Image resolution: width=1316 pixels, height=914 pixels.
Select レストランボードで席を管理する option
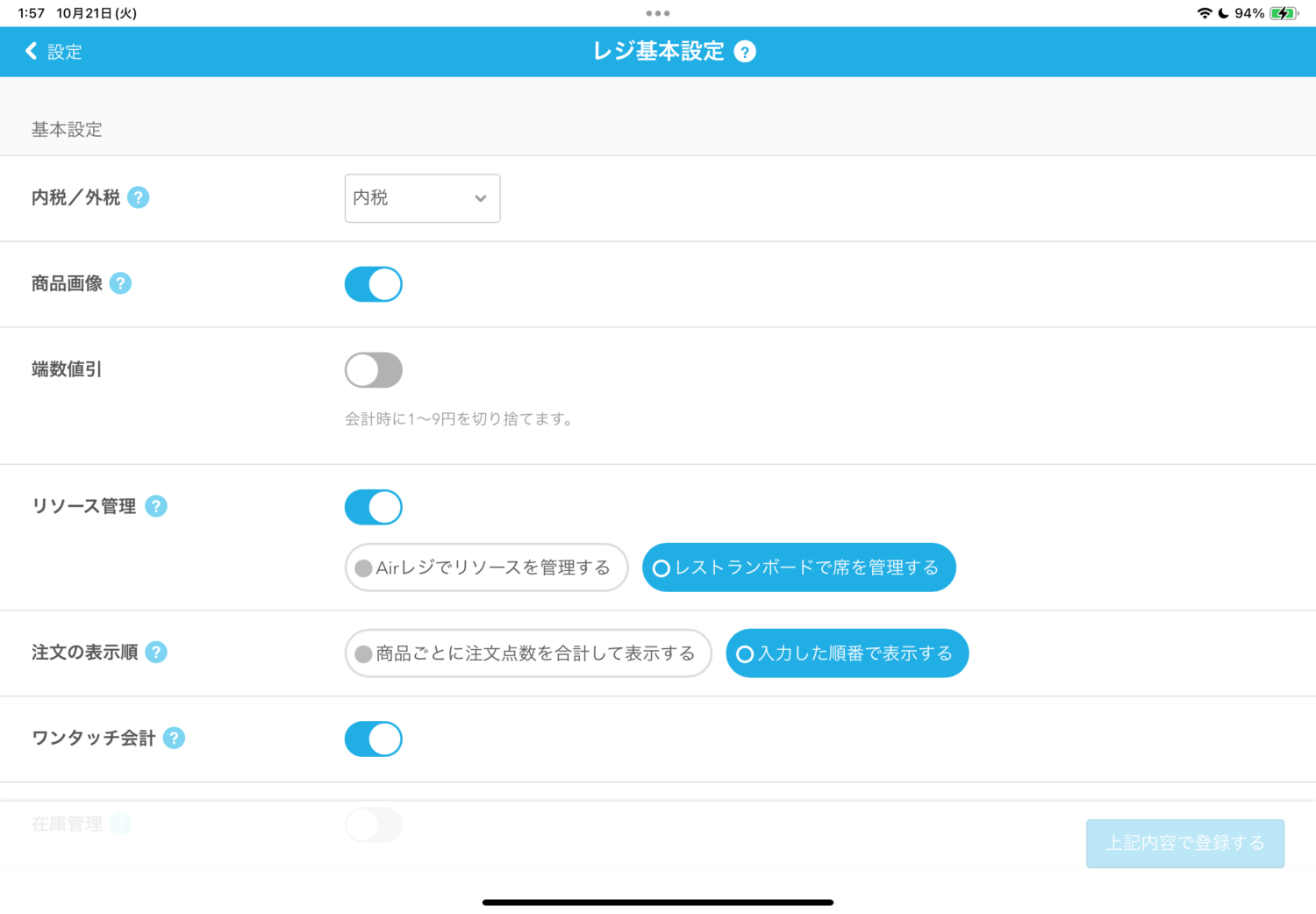click(798, 568)
